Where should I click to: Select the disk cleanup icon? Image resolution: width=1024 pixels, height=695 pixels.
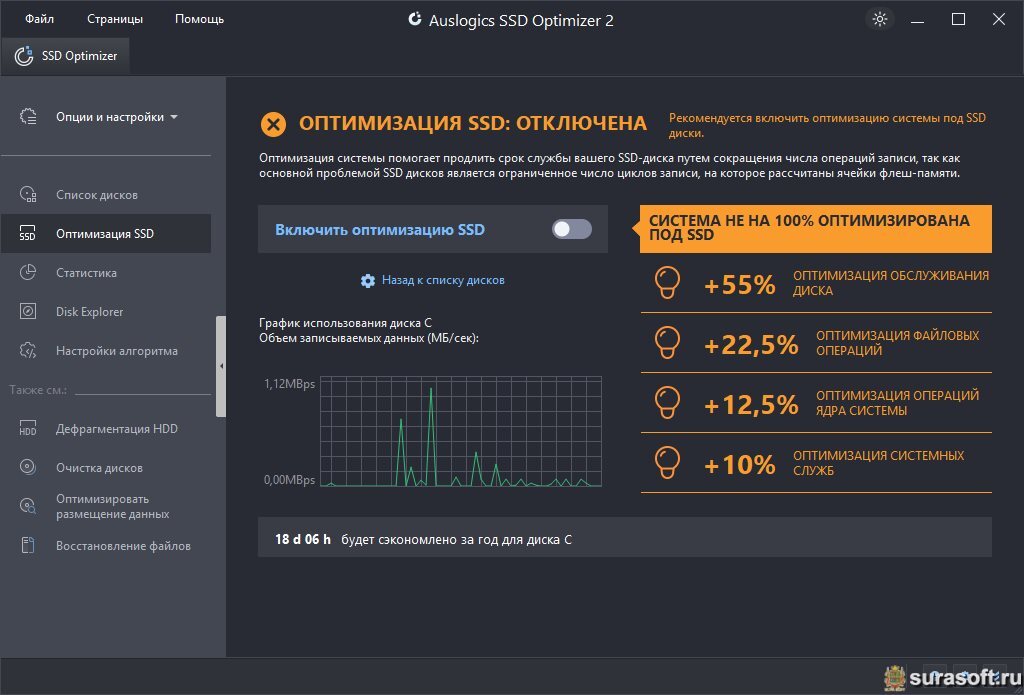(x=28, y=468)
